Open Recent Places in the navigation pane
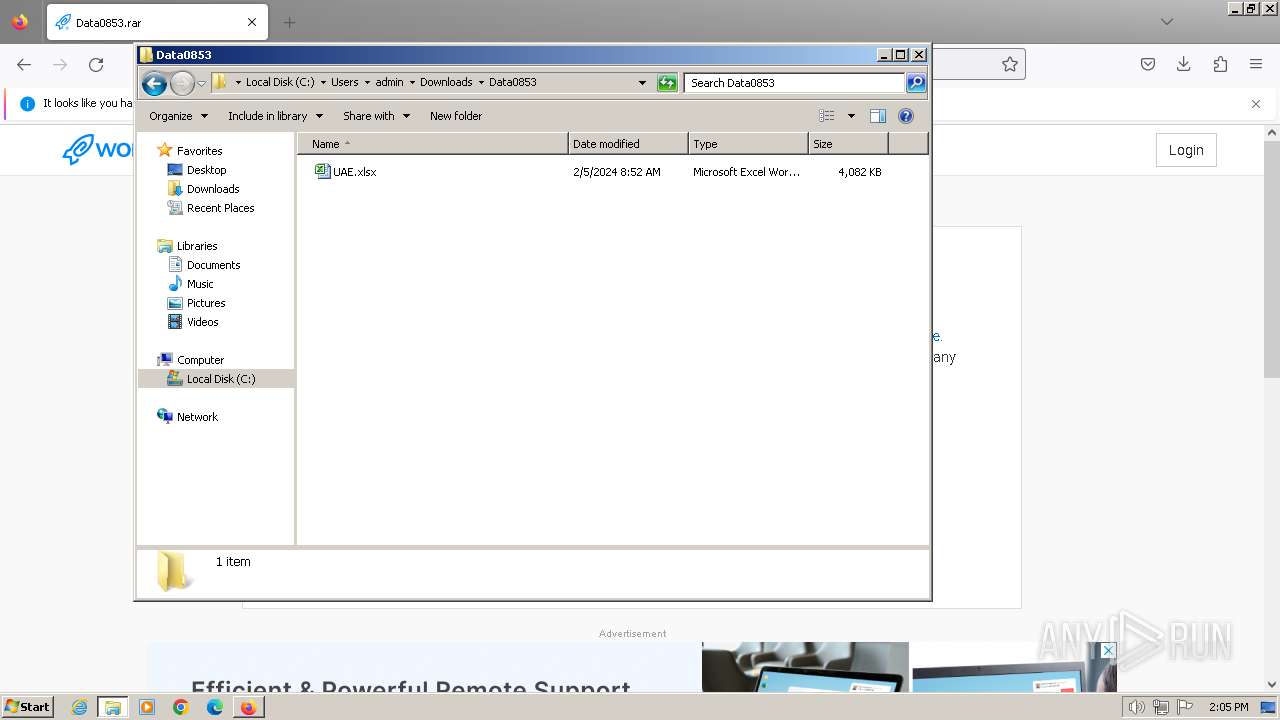The width and height of the screenshot is (1280, 720). click(220, 208)
